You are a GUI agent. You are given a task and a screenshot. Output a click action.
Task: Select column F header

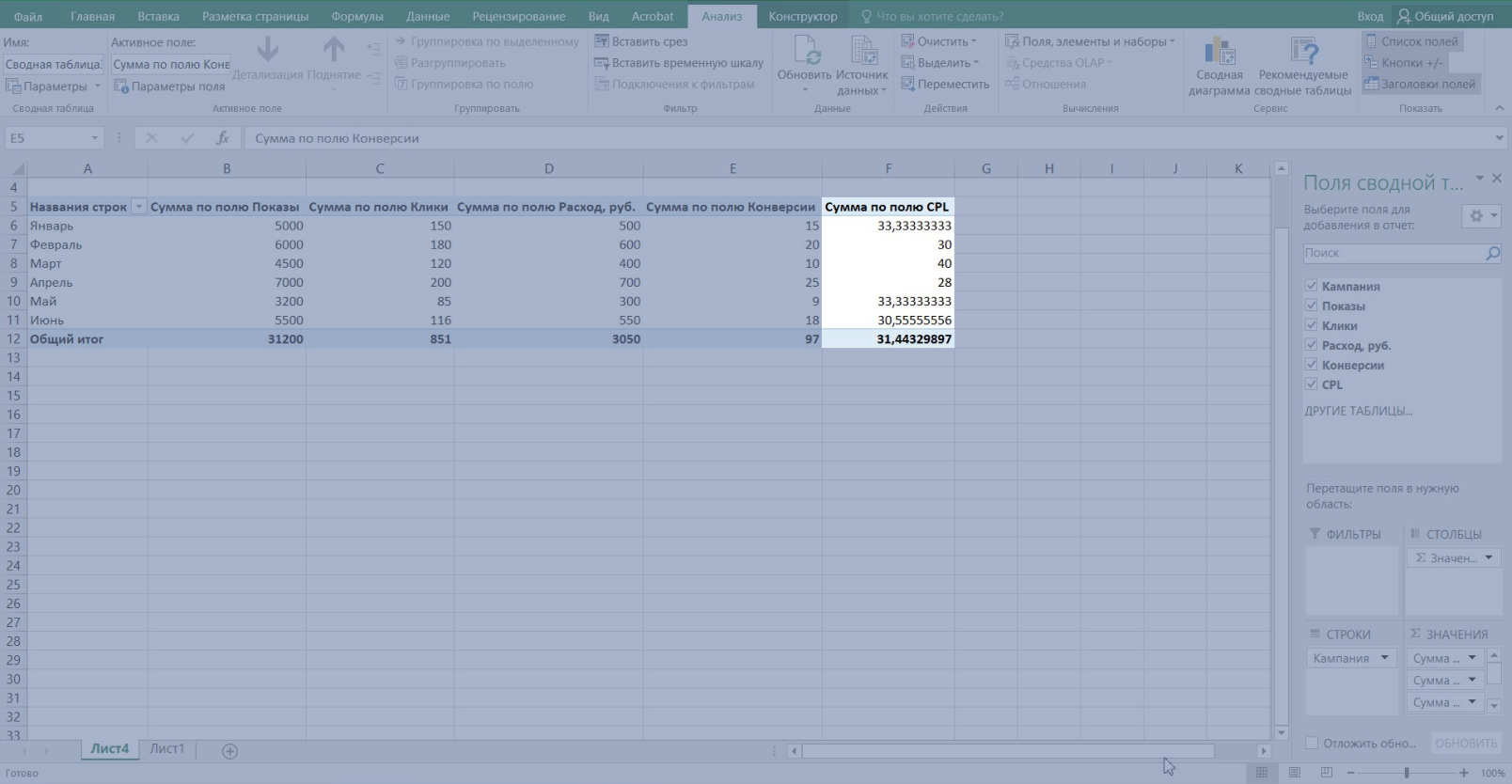pyautogui.click(x=888, y=168)
